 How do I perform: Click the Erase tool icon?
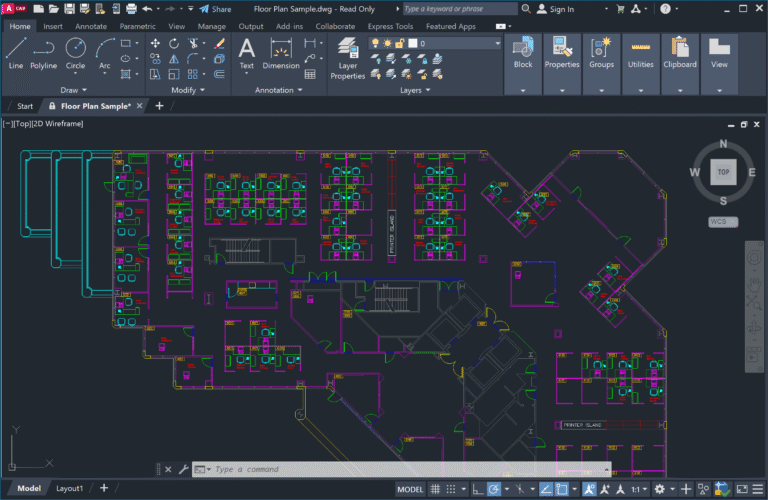tap(219, 44)
